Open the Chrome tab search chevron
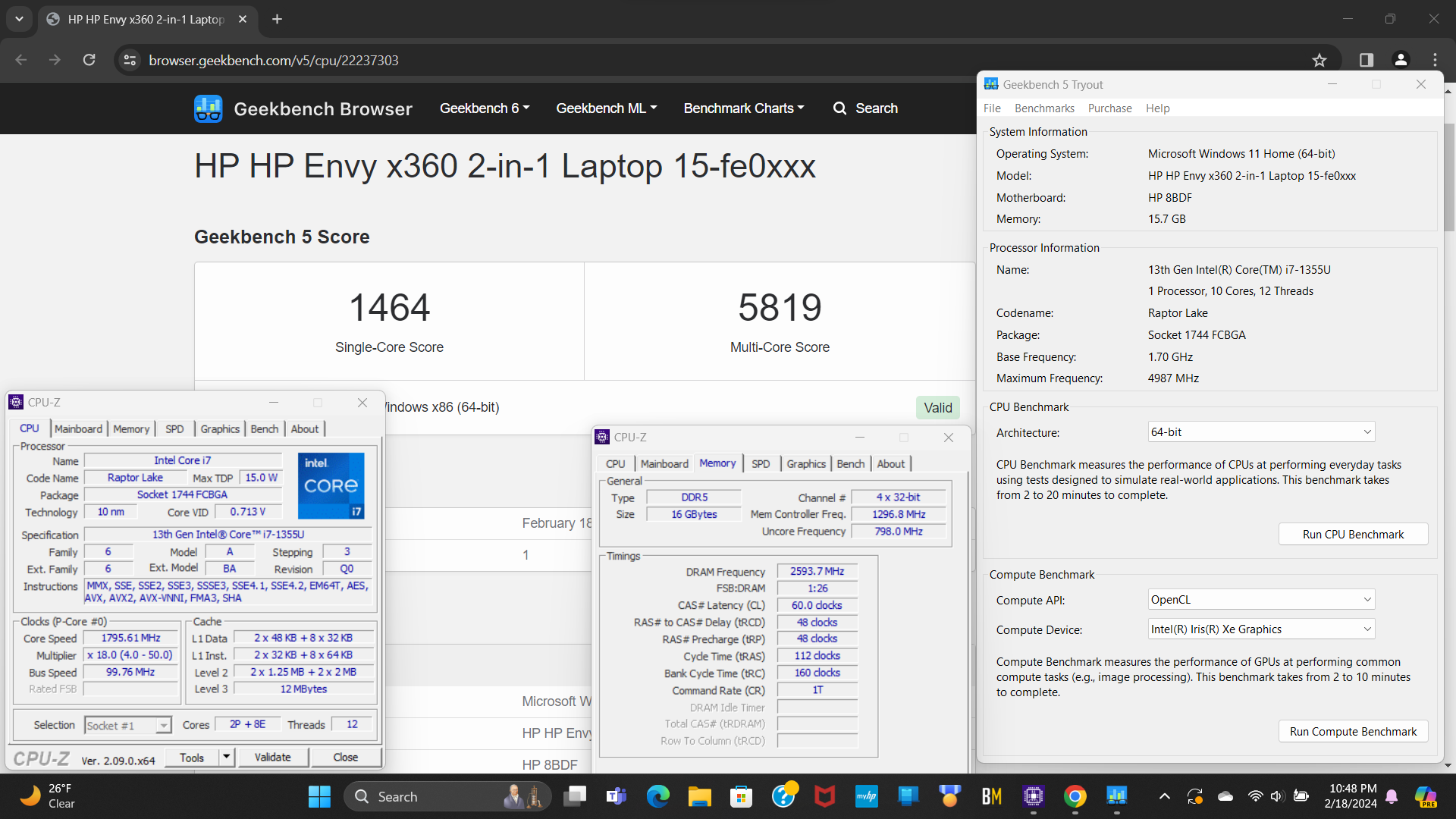This screenshot has height=819, width=1456. point(19,19)
